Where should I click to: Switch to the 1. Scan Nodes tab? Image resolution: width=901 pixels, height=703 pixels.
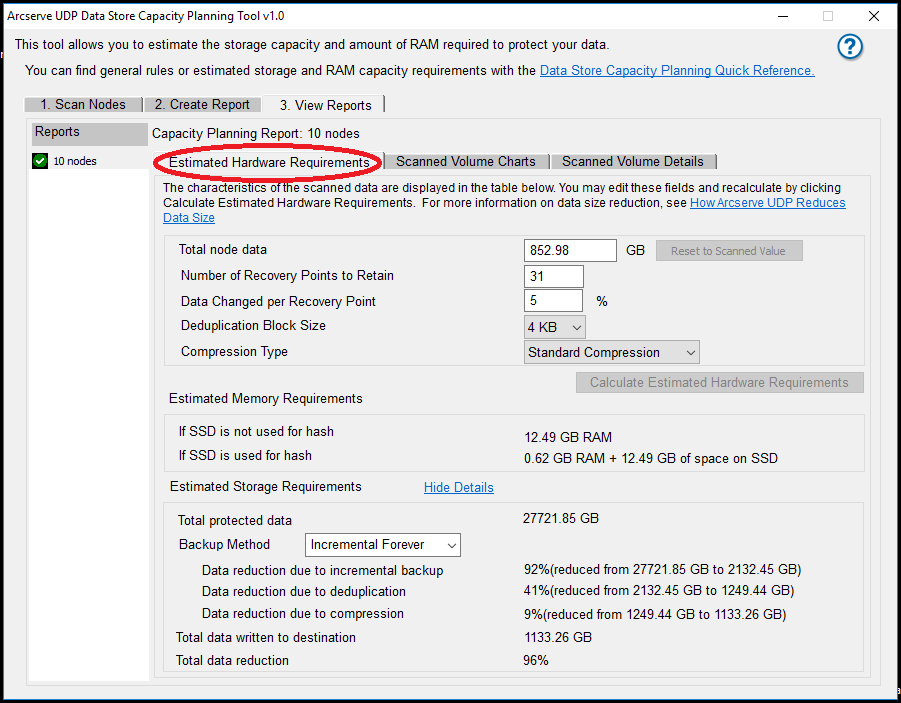(x=83, y=105)
